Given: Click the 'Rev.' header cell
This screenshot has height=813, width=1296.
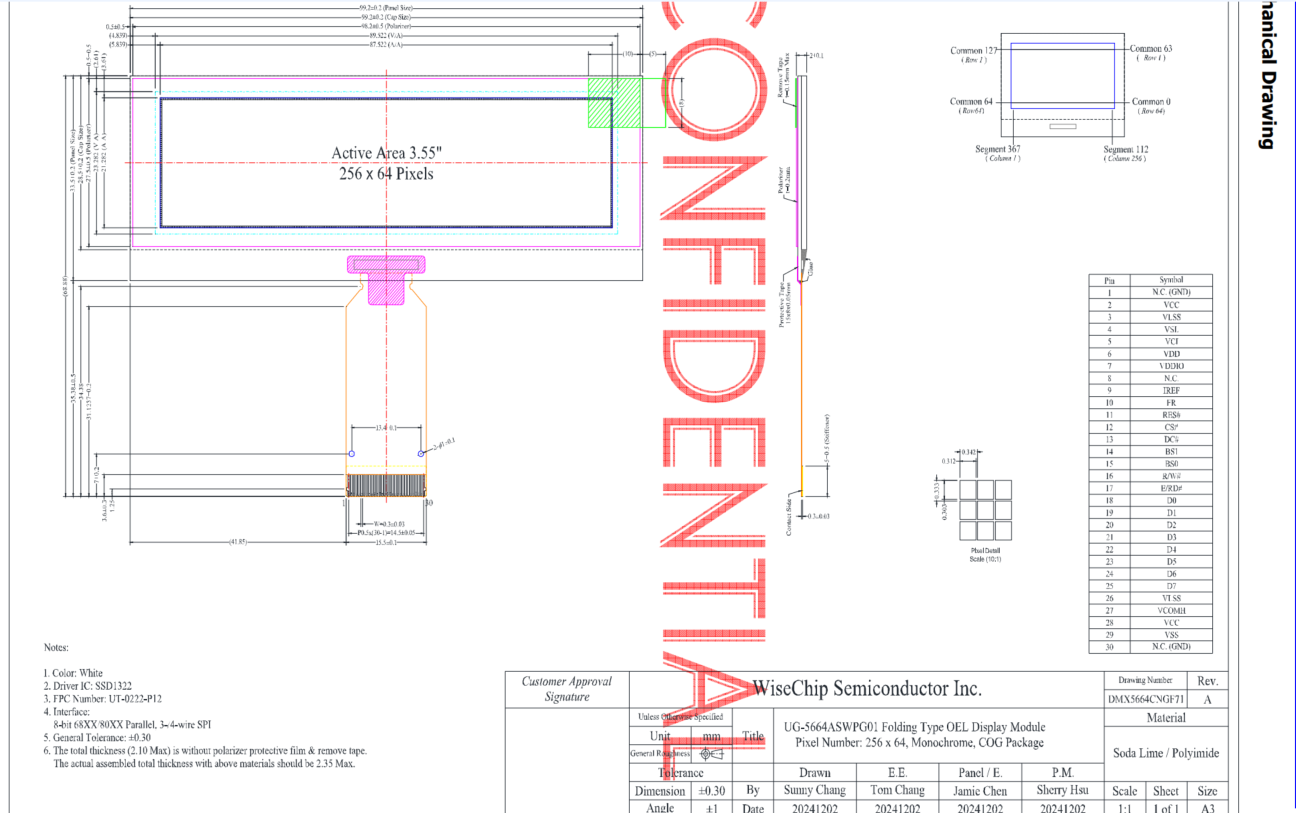Looking at the screenshot, I should (1207, 680).
